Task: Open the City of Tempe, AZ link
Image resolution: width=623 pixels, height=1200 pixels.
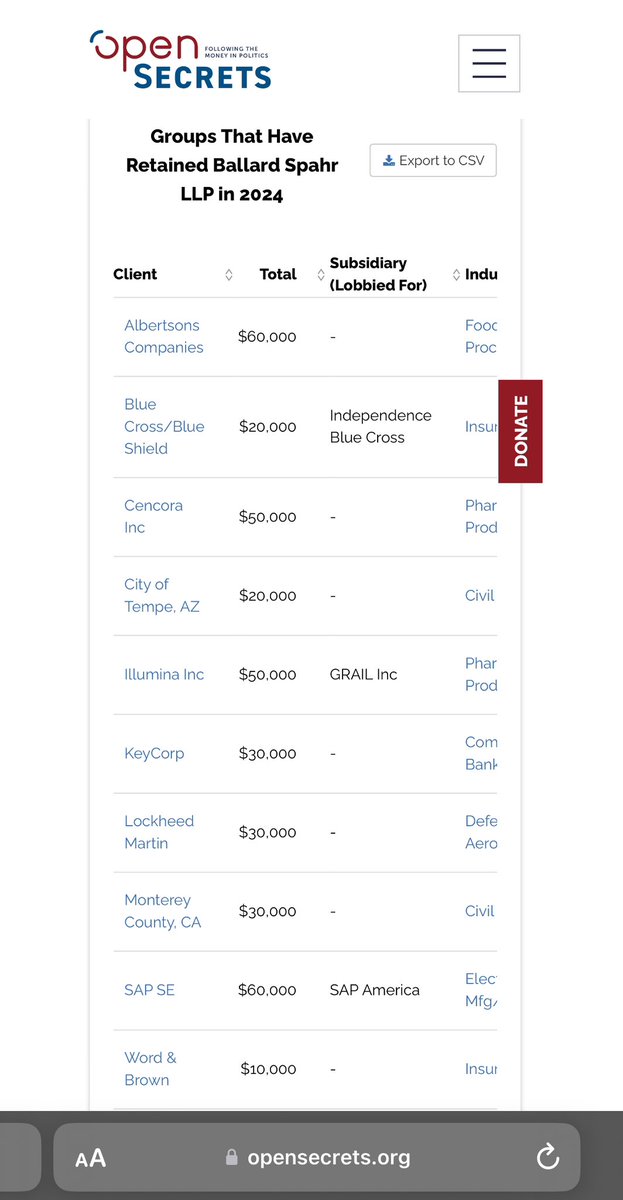Action: tap(161, 595)
